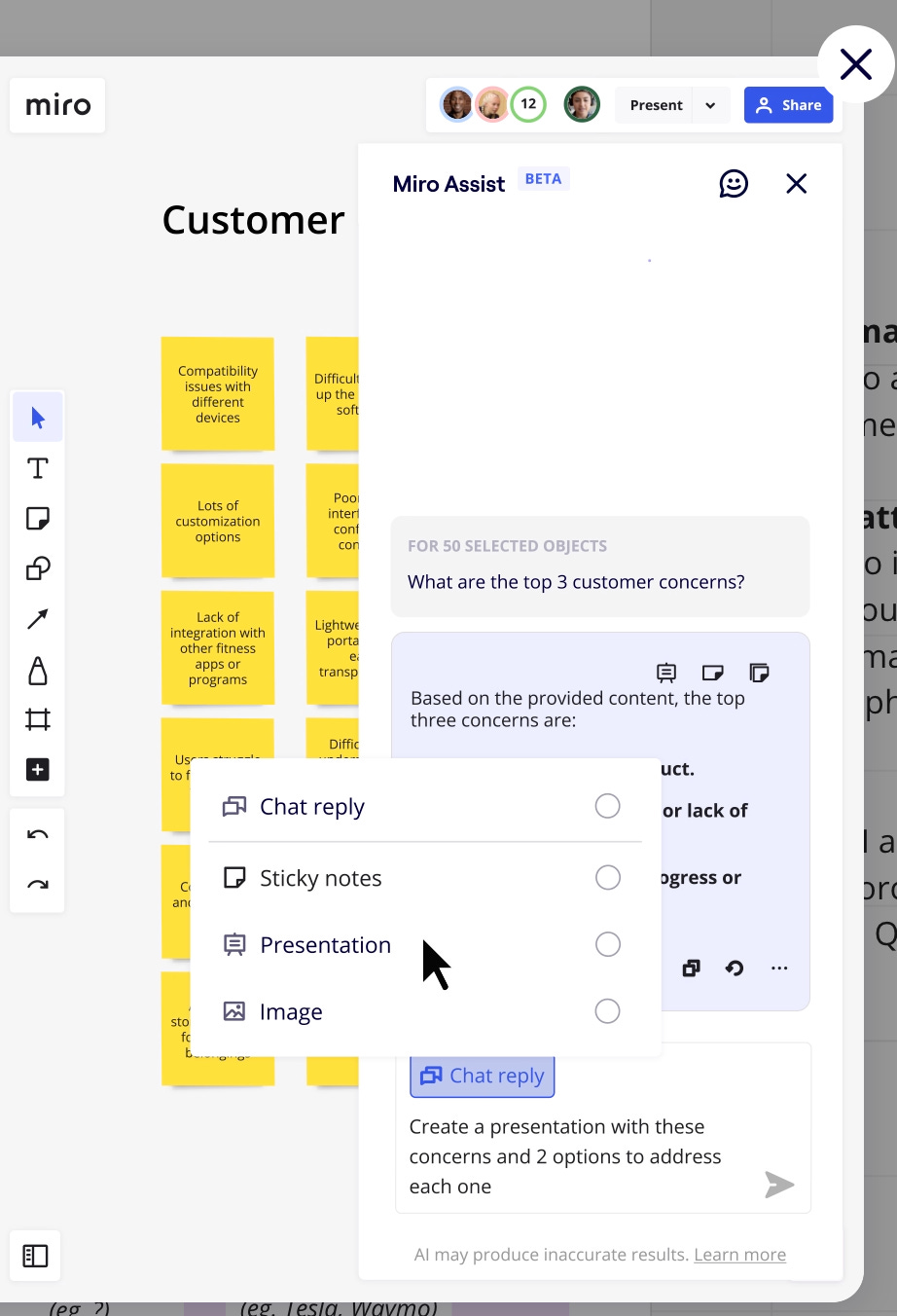Screen dimensions: 897x1316
Task: Select 'Lots of customization options' sticky note
Action: click(x=218, y=521)
